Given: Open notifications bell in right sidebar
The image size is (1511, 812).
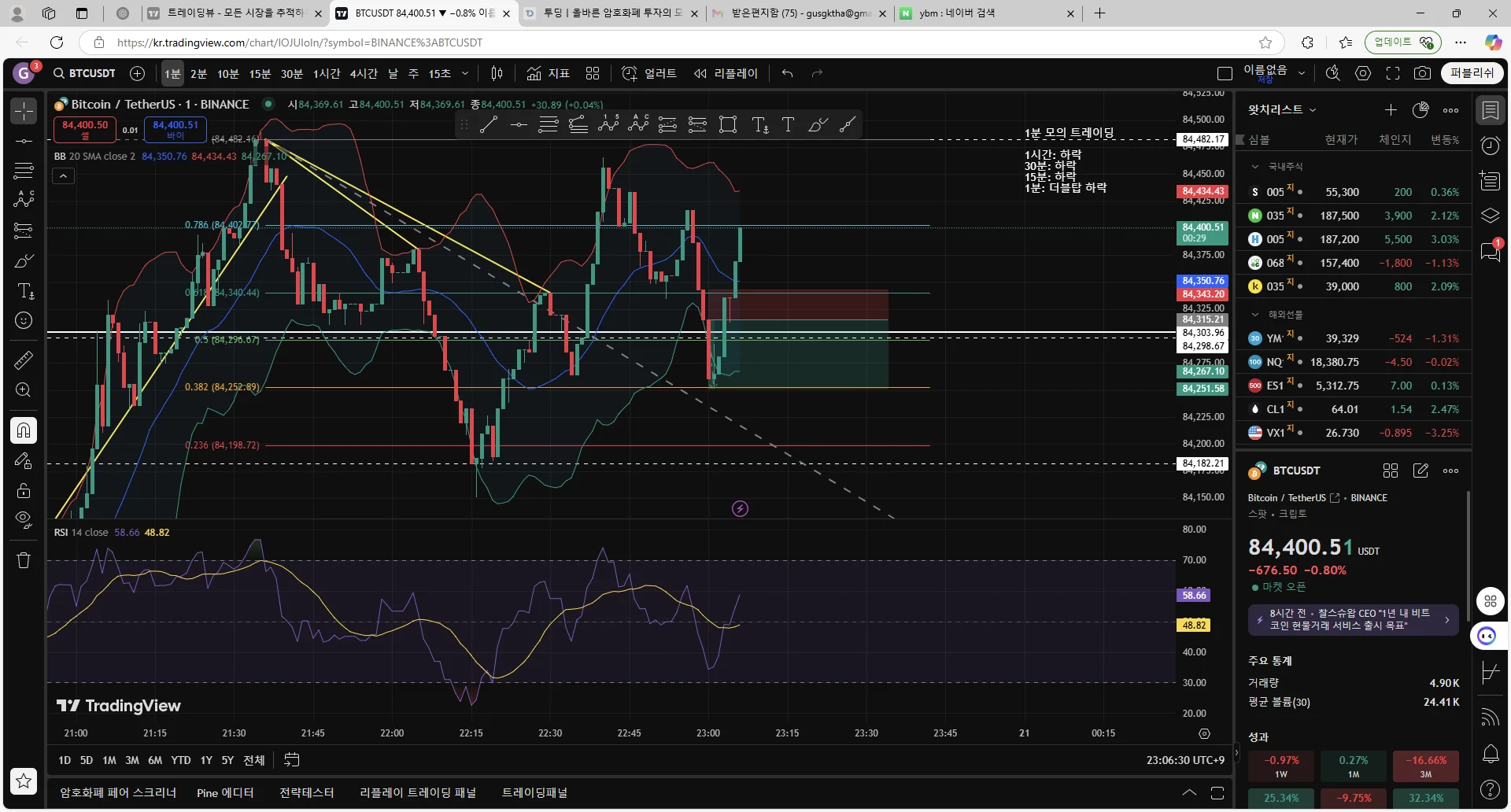Looking at the screenshot, I should (x=1491, y=754).
